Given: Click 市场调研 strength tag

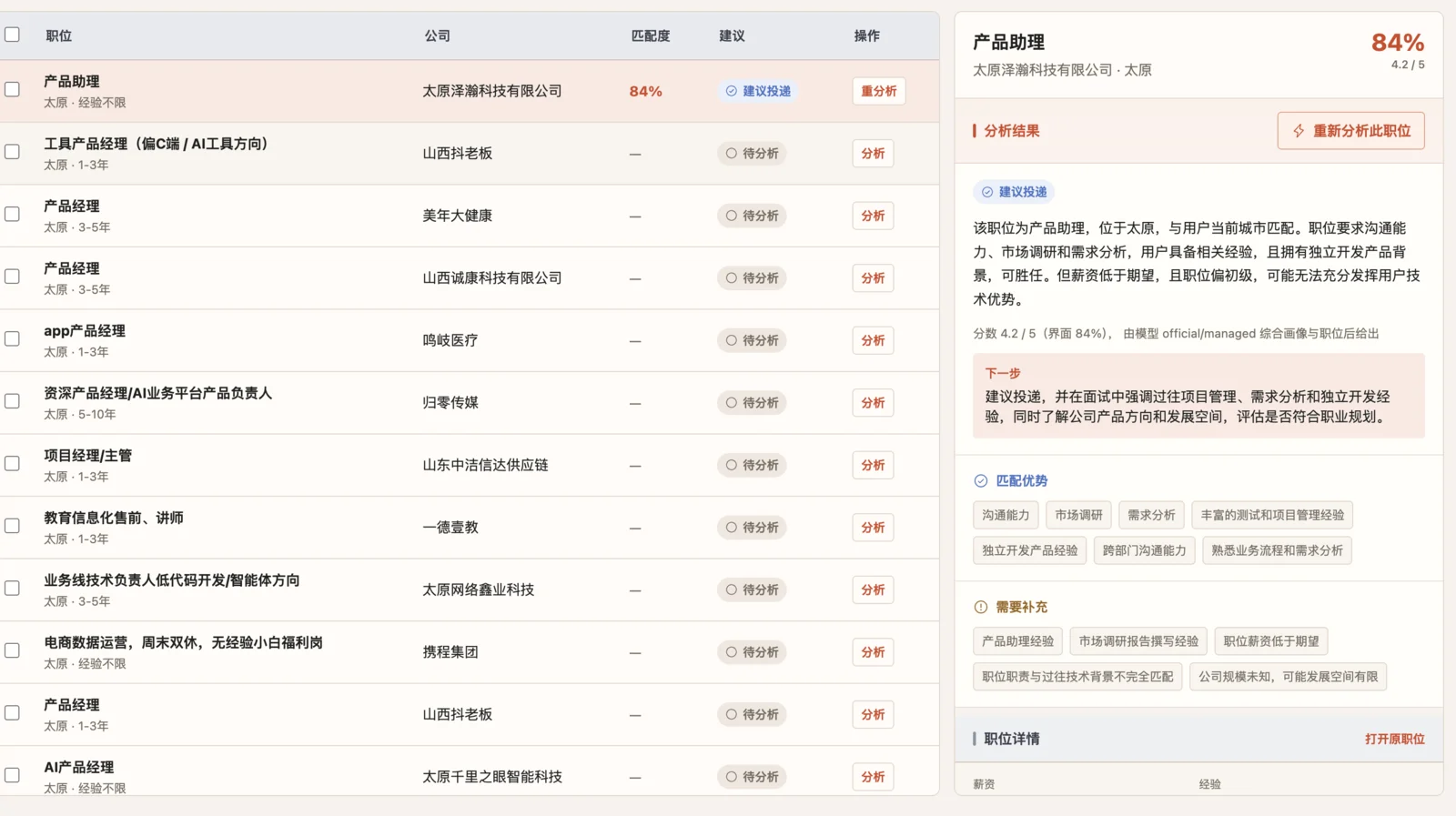Looking at the screenshot, I should click(x=1078, y=515).
